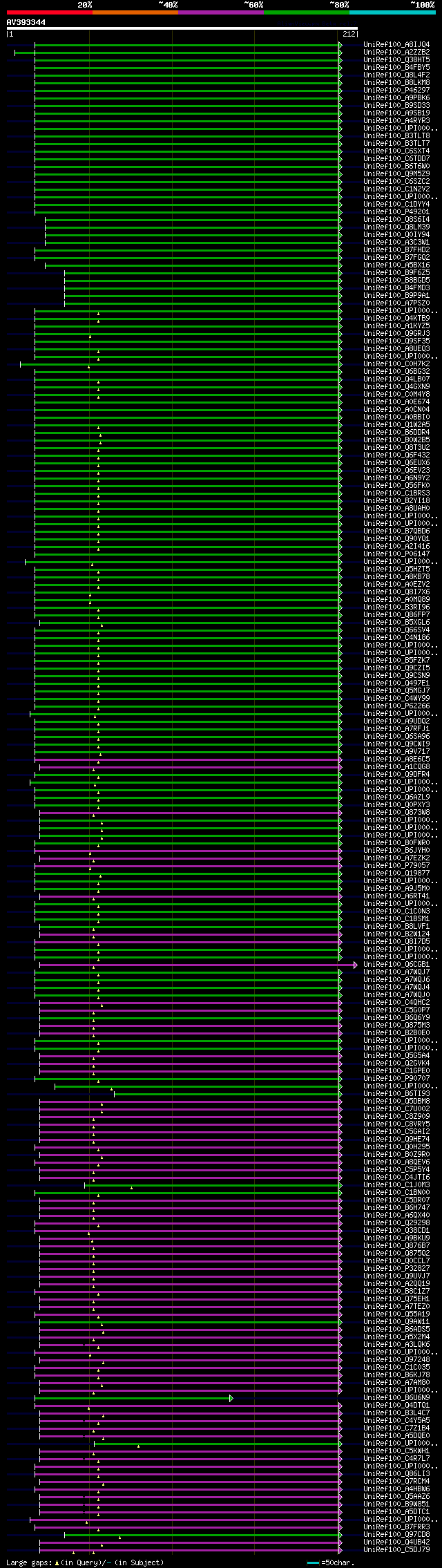Screen dimensions: 442x1568
Task: Select the UniRef100_Q19877 label
Action: 396,873
